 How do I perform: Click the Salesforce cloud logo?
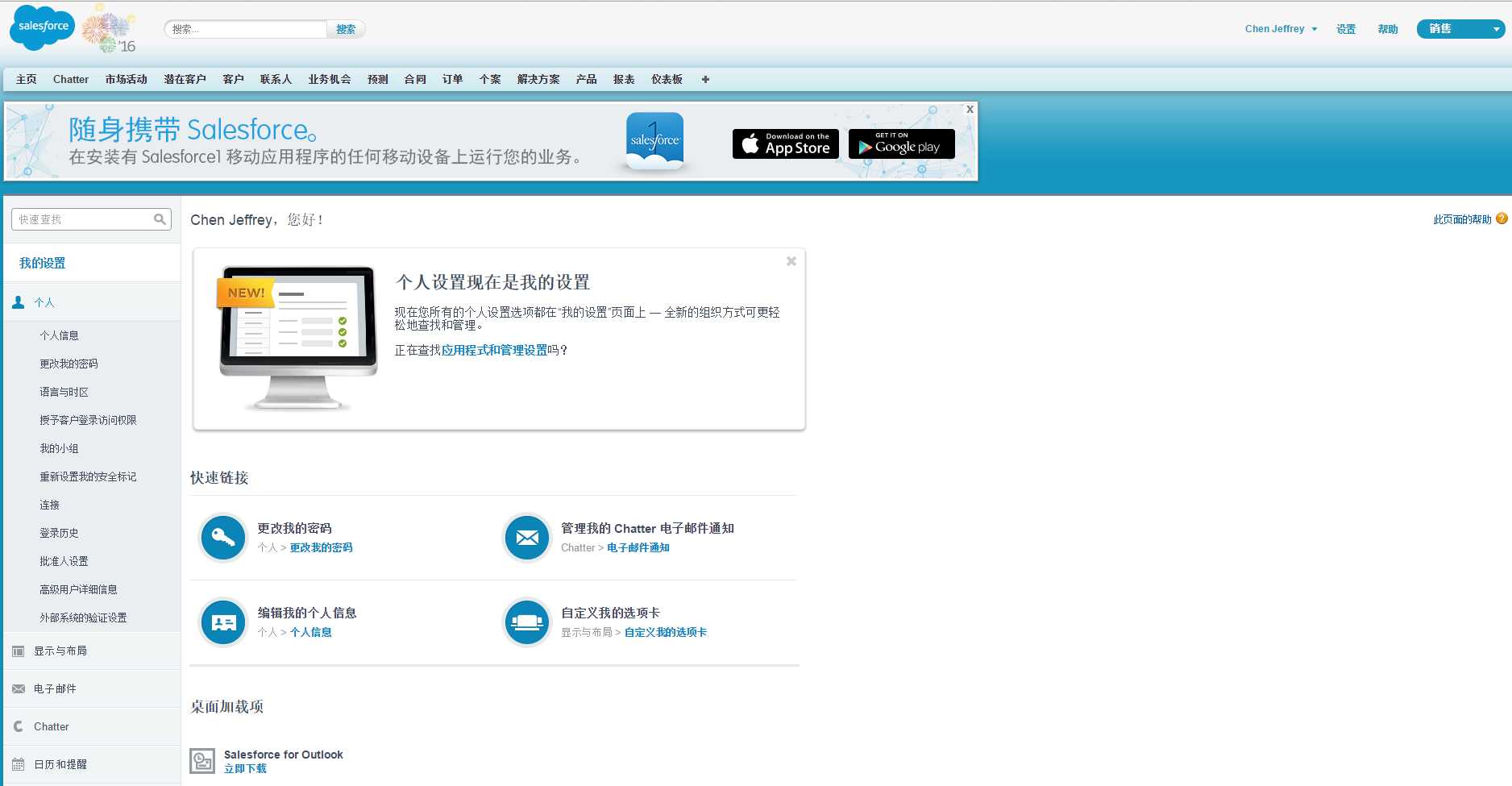(x=42, y=27)
